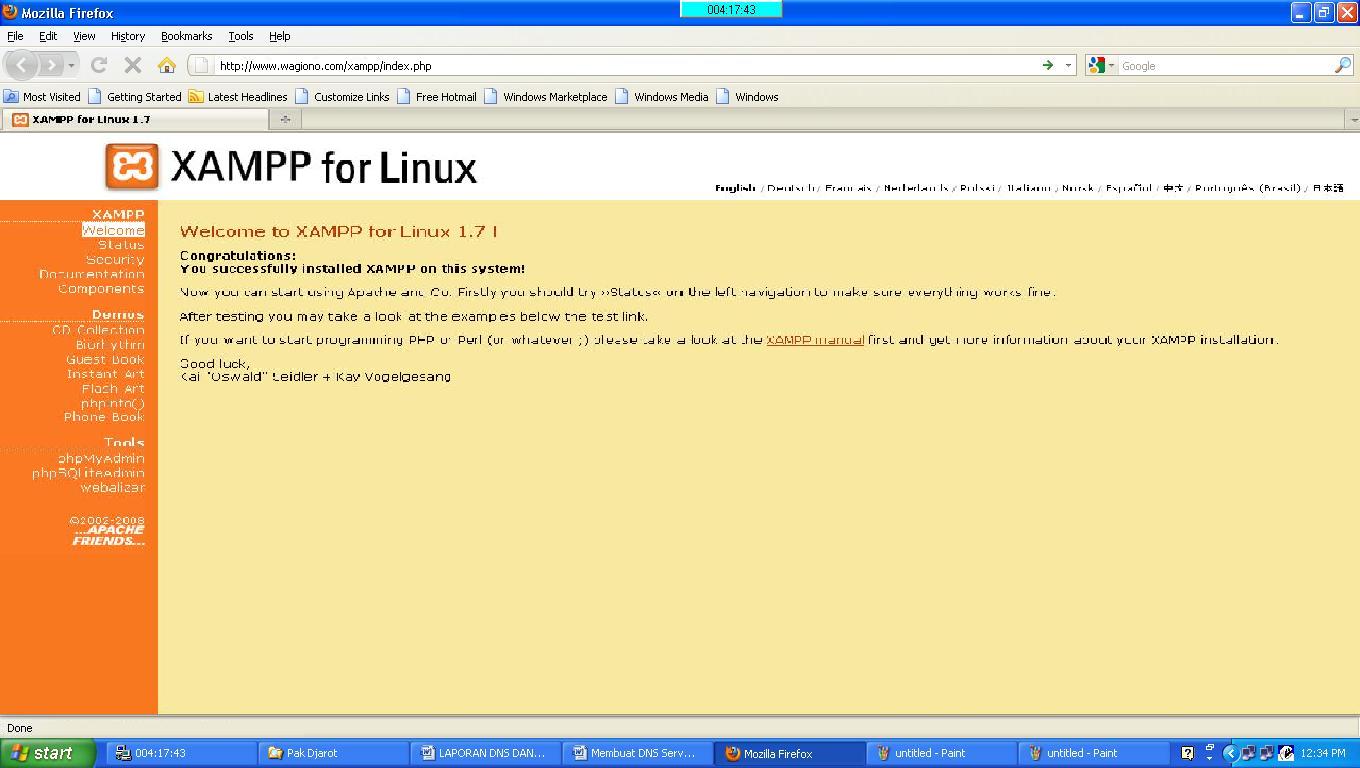Open the Components sidebar link

[x=101, y=289]
